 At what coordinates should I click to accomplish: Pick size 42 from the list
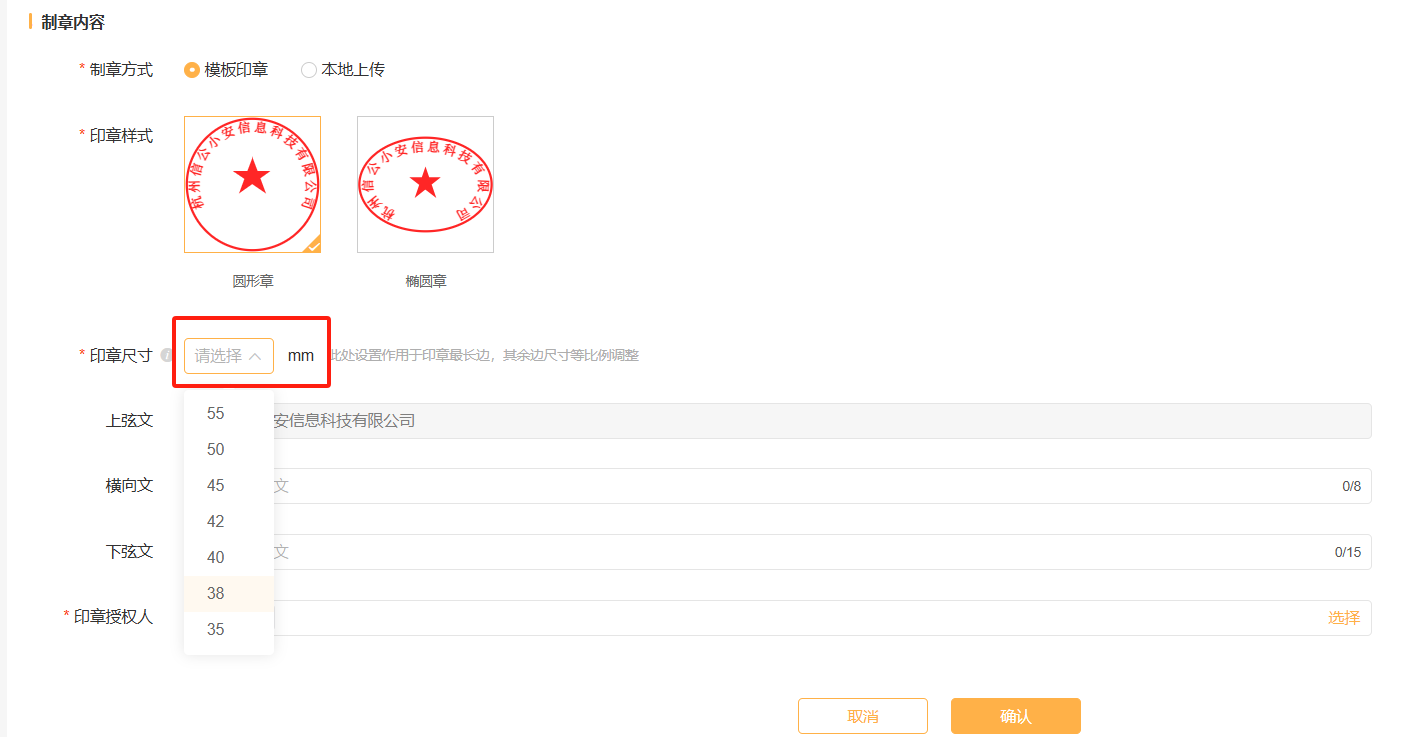[229, 521]
